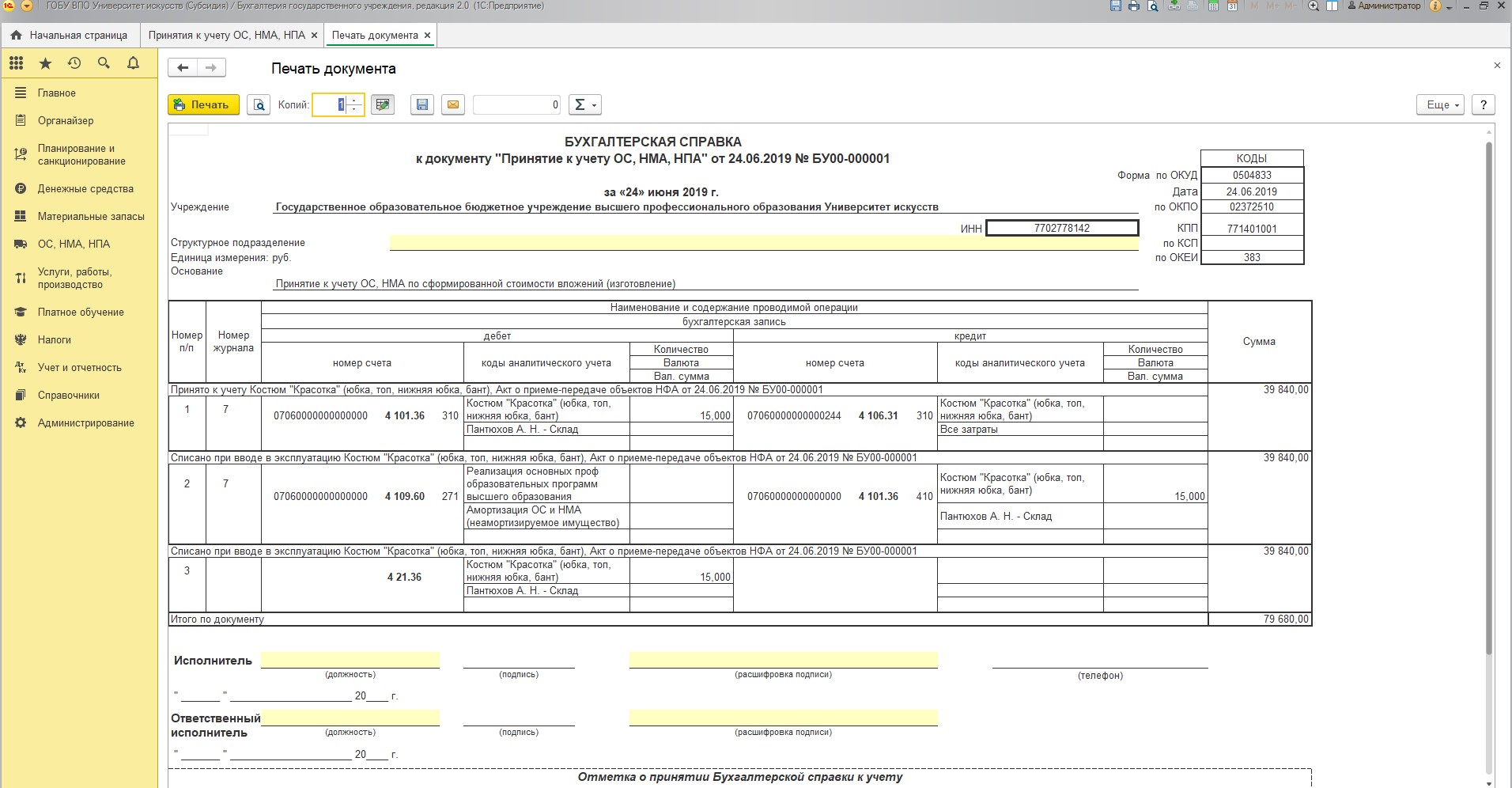Image resolution: width=1512 pixels, height=788 pixels.
Task: Click the M memory button in title bar
Action: click(1255, 6)
